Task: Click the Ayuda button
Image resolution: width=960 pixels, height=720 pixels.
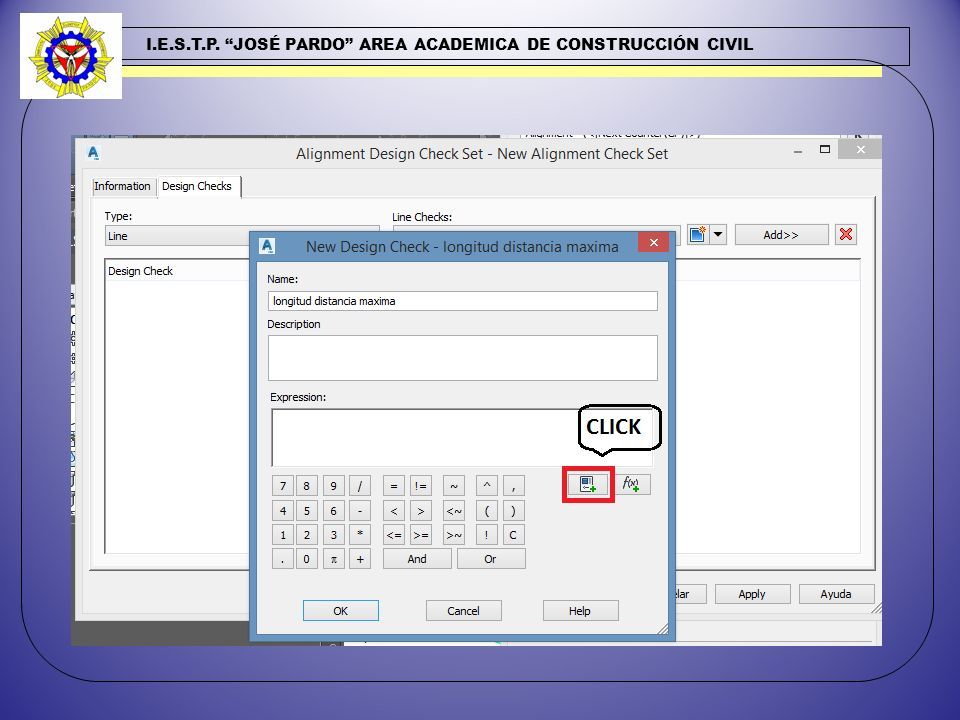Action: click(x=836, y=594)
